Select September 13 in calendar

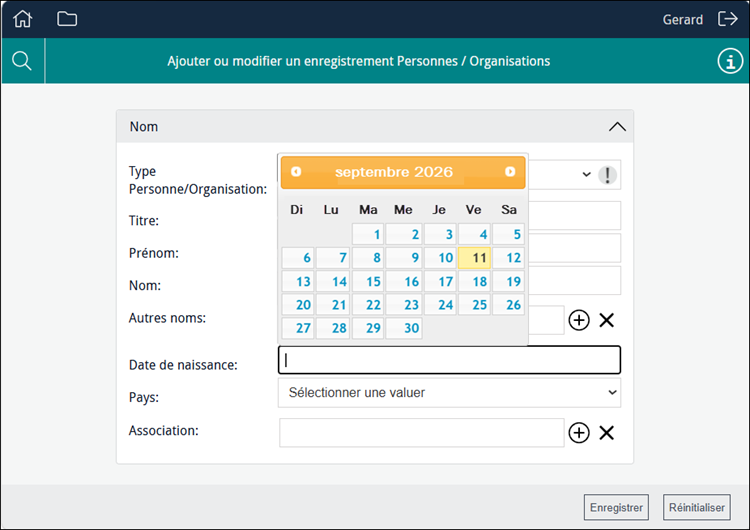coord(298,281)
